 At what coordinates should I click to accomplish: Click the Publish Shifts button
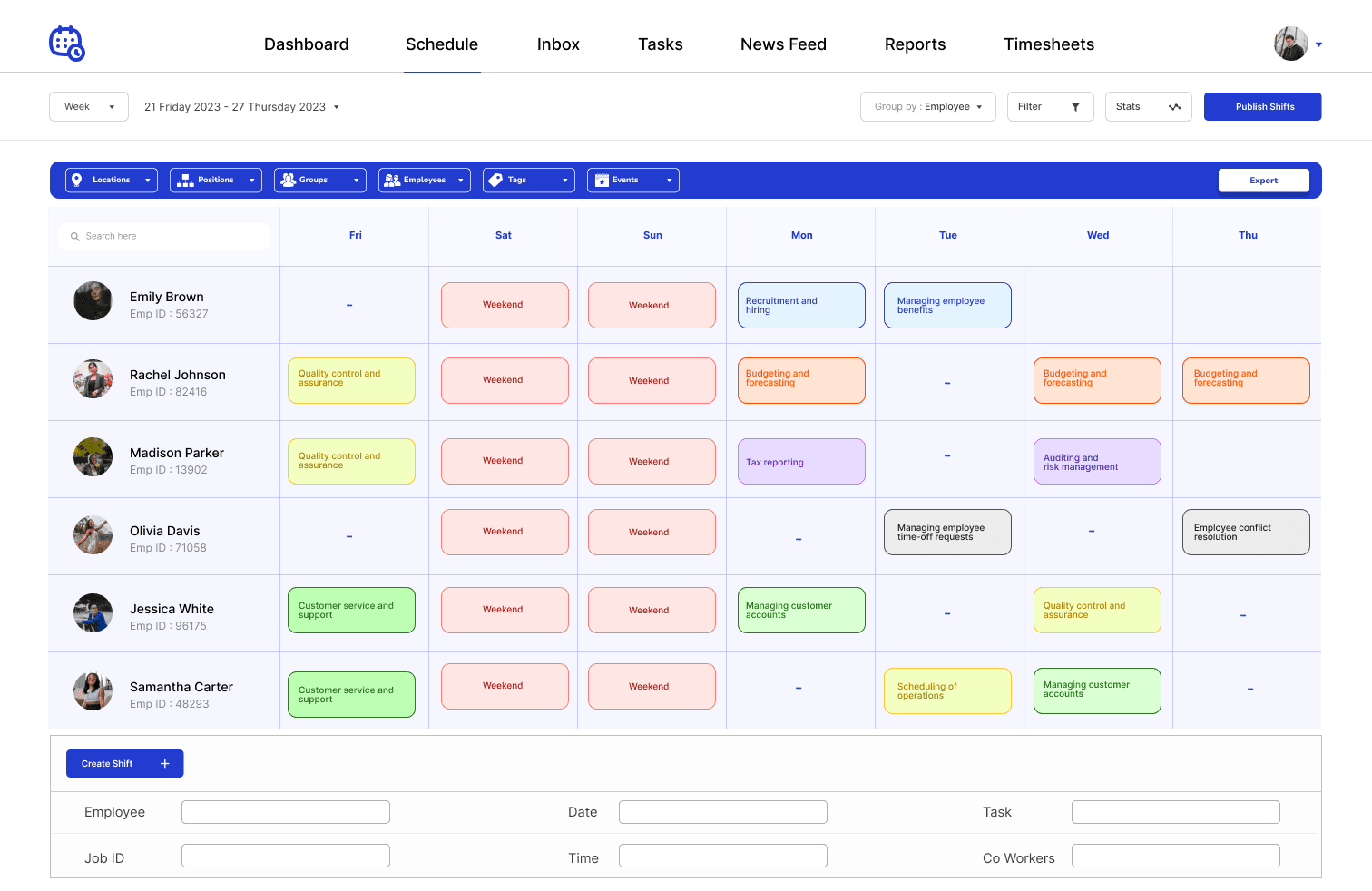click(1262, 106)
